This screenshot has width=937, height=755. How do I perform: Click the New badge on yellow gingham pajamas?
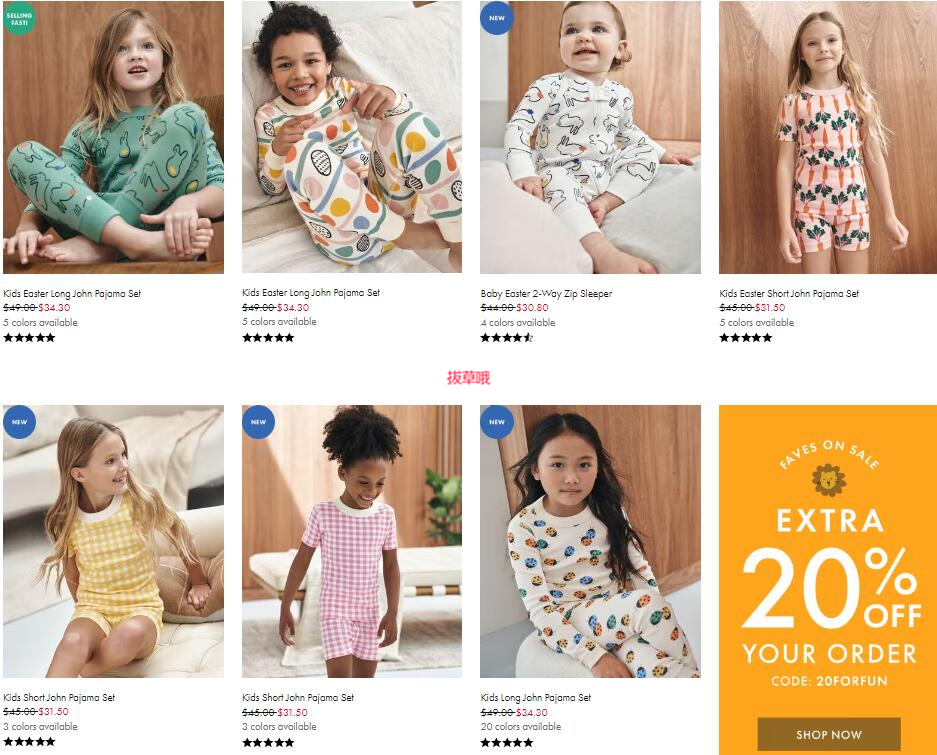click(x=19, y=422)
